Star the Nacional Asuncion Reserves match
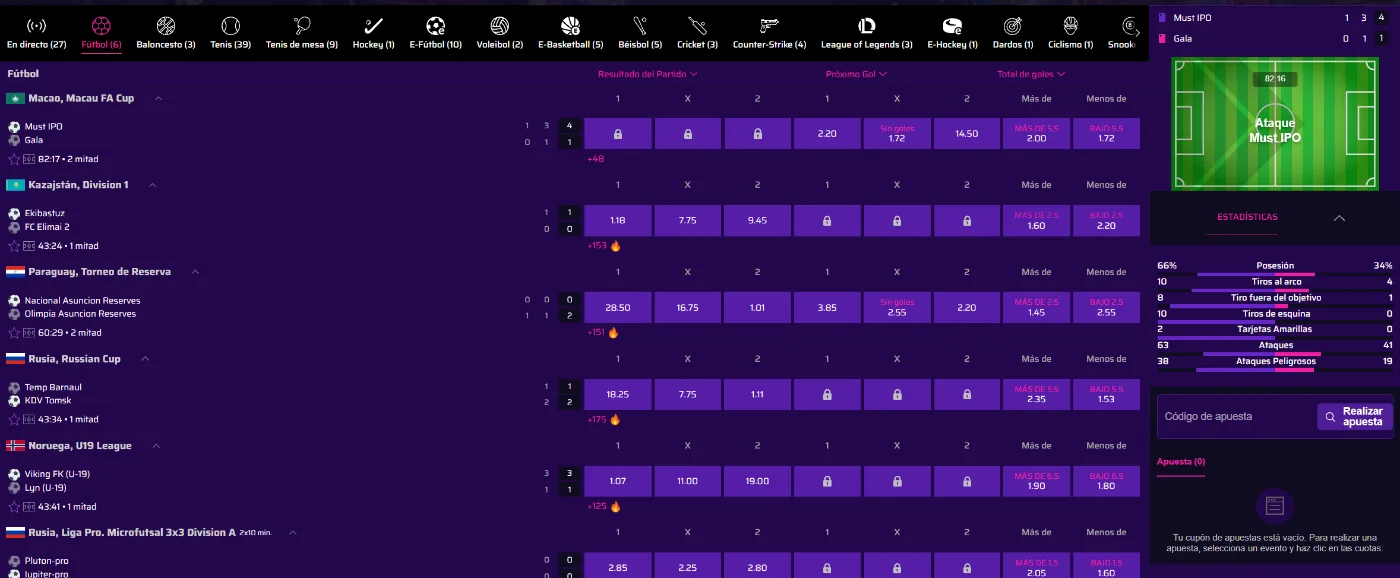Viewport: 1400px width, 578px height. pyautogui.click(x=14, y=333)
